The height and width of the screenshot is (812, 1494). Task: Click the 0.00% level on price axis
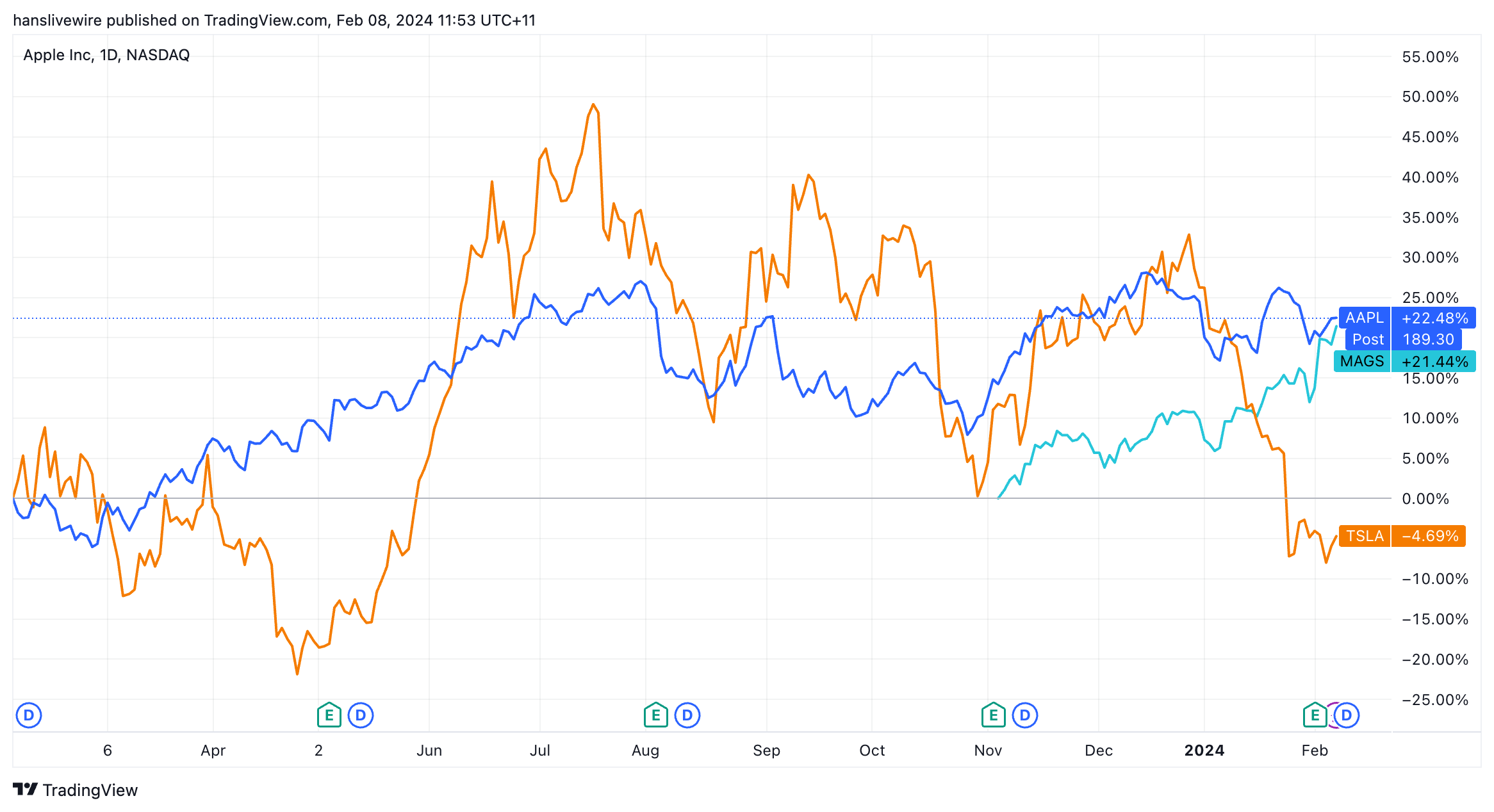coord(1425,499)
